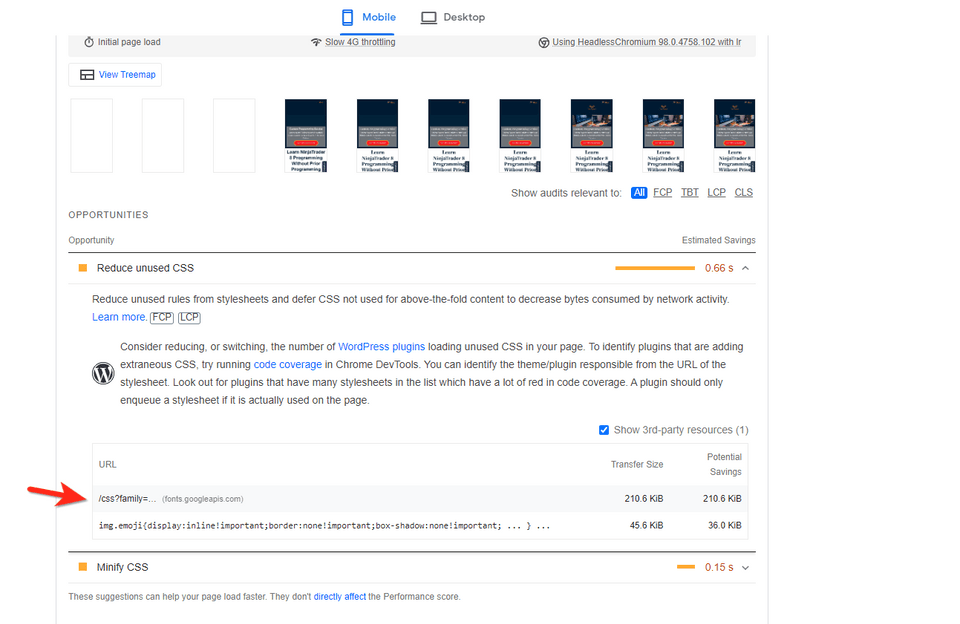Open the Learn more link
The image size is (960, 624).
pos(119,317)
